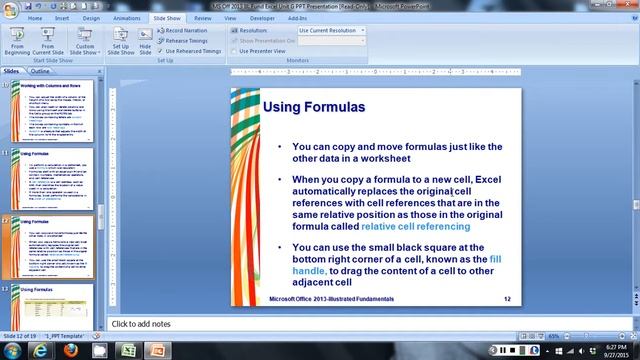The width and height of the screenshot is (640, 360).
Task: Switch to Excel in the taskbar
Action: (129, 351)
